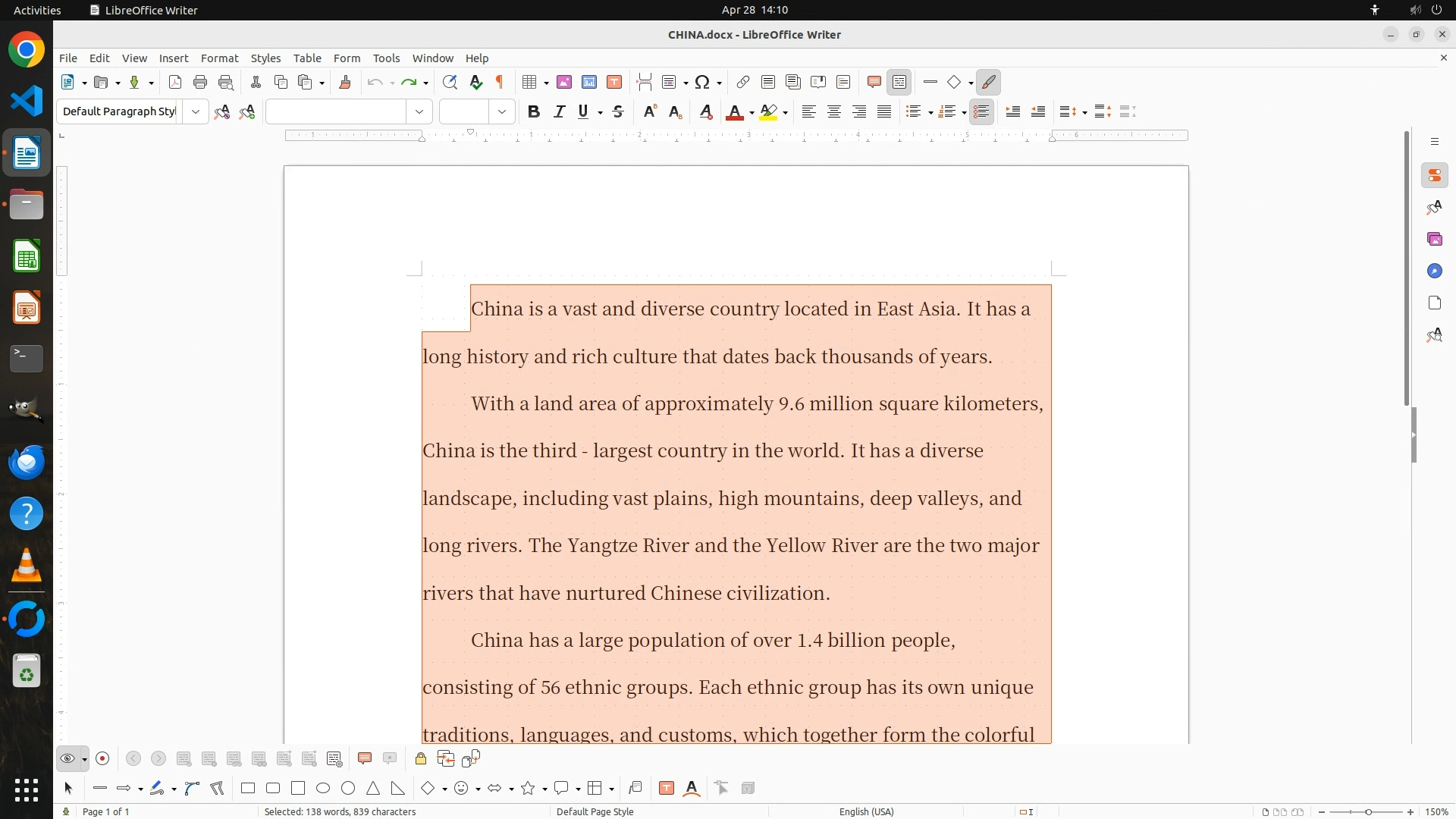Toggle the Show Draw Functions button
Screen dimensions: 1456x819
989,83
